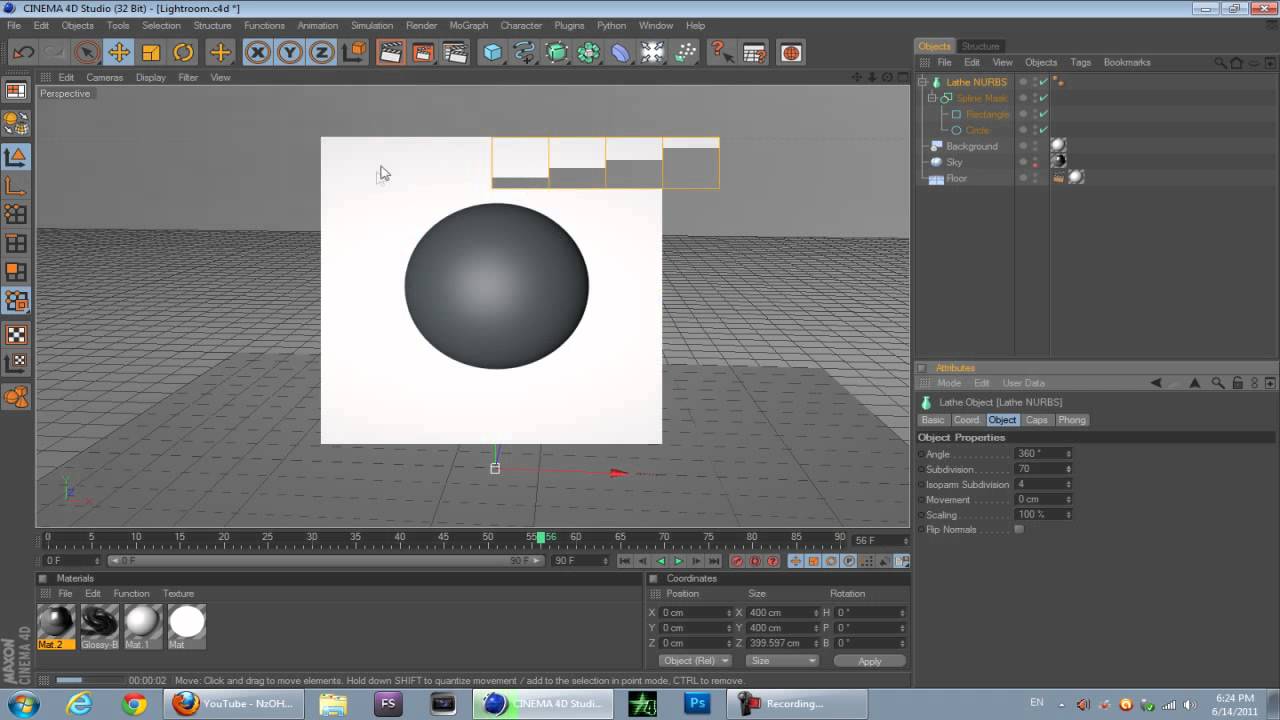Viewport: 1280px width, 720px height.
Task: Click the HyperNURBS generator icon
Action: click(557, 52)
